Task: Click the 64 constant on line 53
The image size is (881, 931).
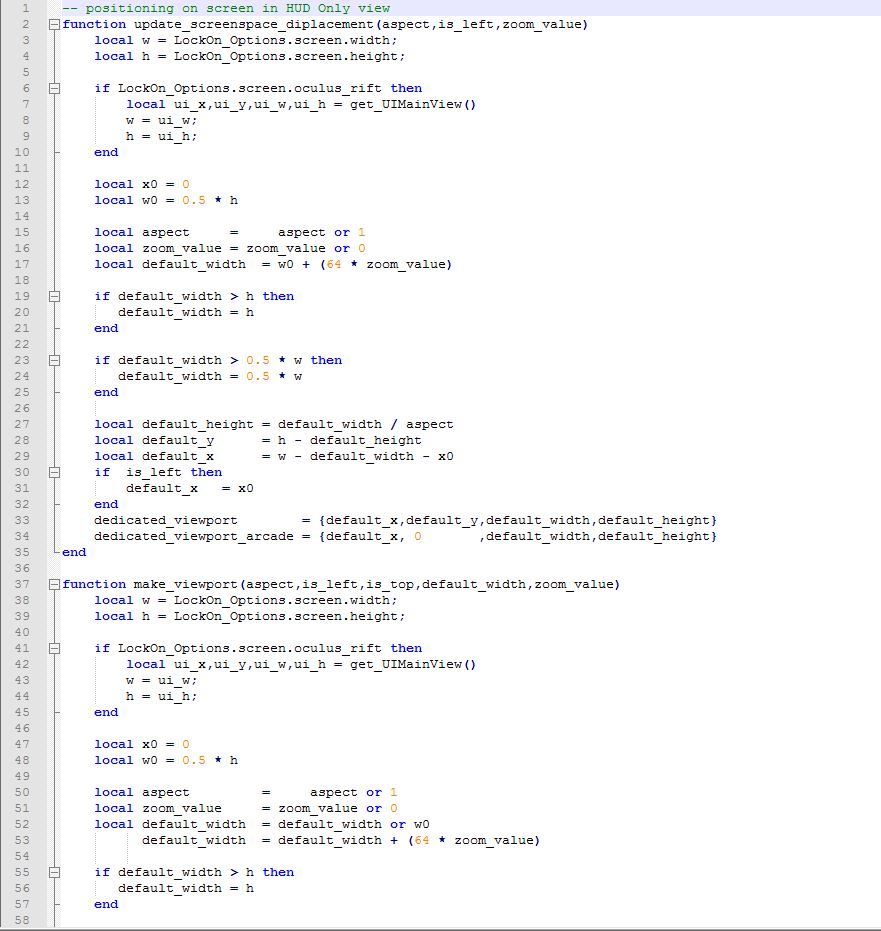Action: coord(426,840)
